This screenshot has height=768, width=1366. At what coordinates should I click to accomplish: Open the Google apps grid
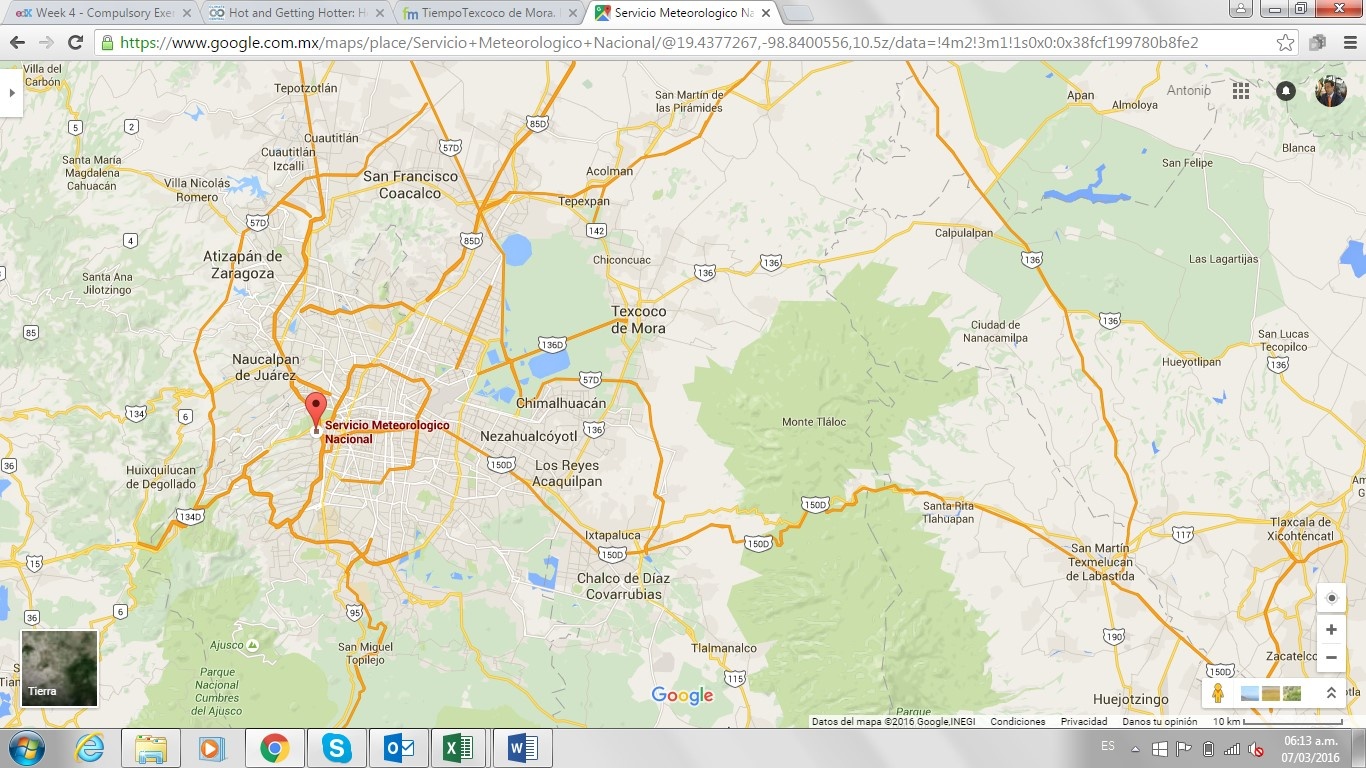pos(1241,91)
